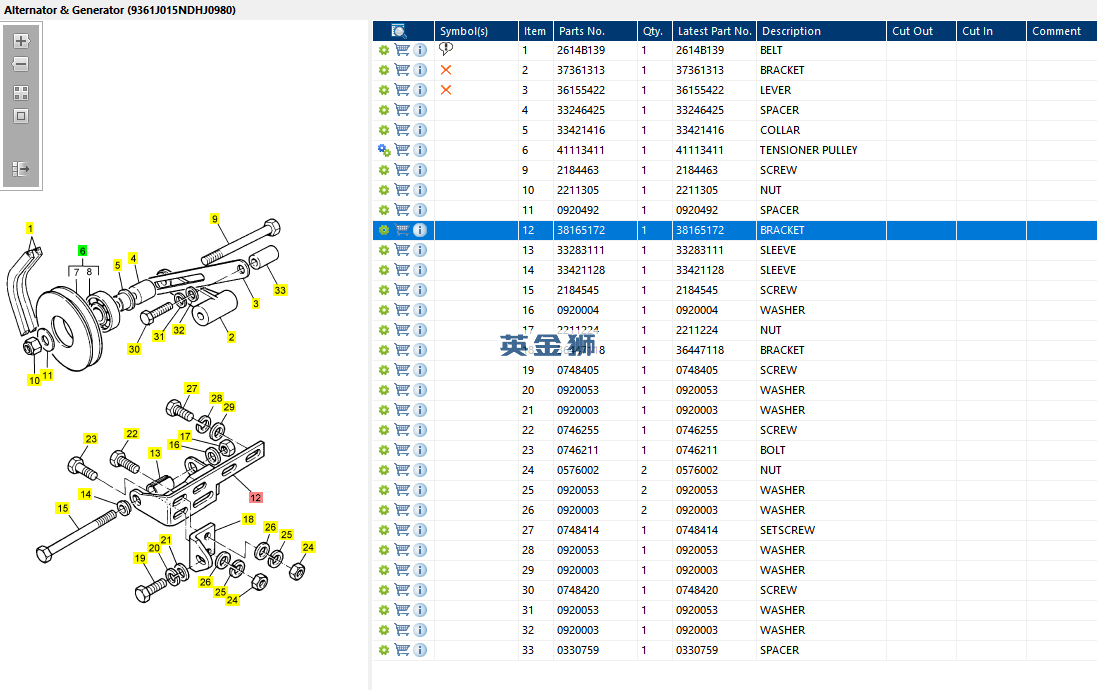This screenshot has height=690, width=1097.
Task: Zoom out of the parts diagram
Action: point(21,64)
